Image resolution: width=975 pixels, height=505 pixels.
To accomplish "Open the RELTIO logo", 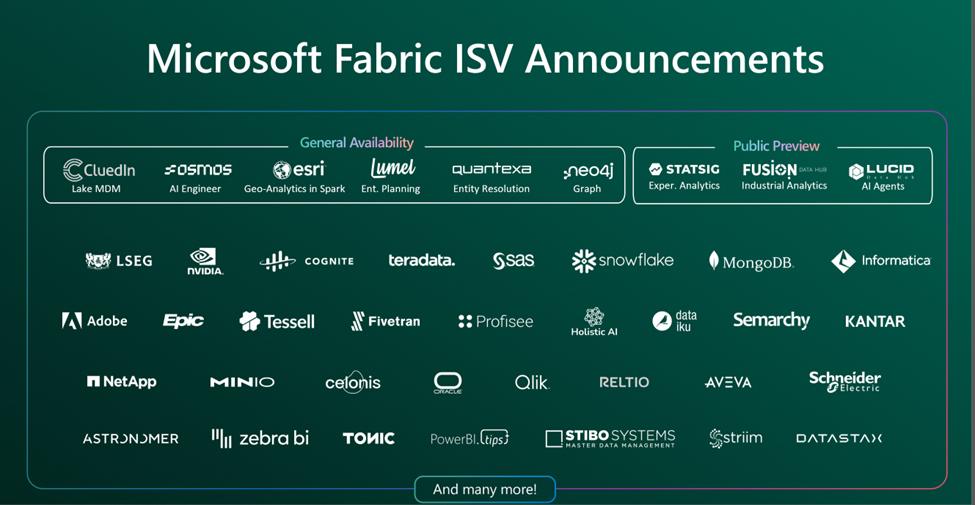I will click(624, 382).
